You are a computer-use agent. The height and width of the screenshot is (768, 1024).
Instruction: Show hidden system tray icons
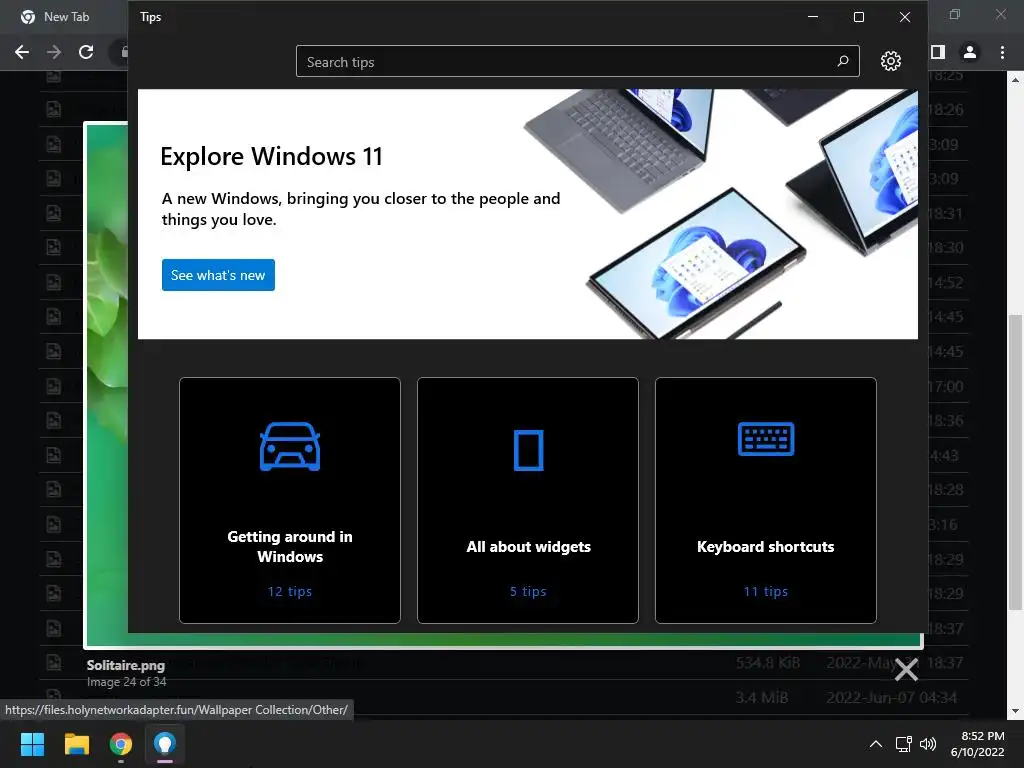tap(876, 744)
